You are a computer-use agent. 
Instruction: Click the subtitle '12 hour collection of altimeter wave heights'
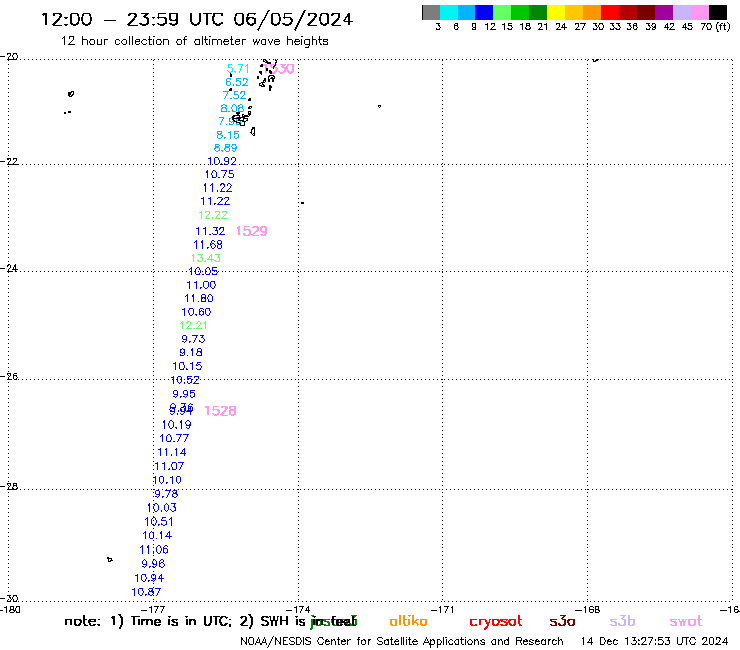[x=194, y=41]
